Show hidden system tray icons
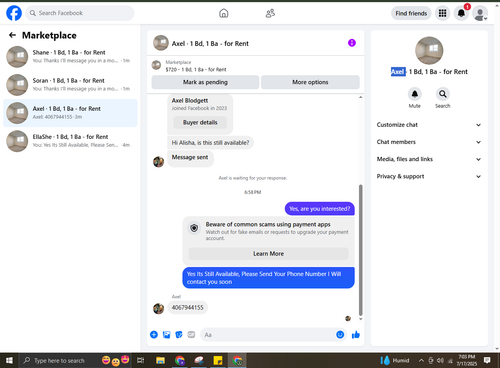 421,360
